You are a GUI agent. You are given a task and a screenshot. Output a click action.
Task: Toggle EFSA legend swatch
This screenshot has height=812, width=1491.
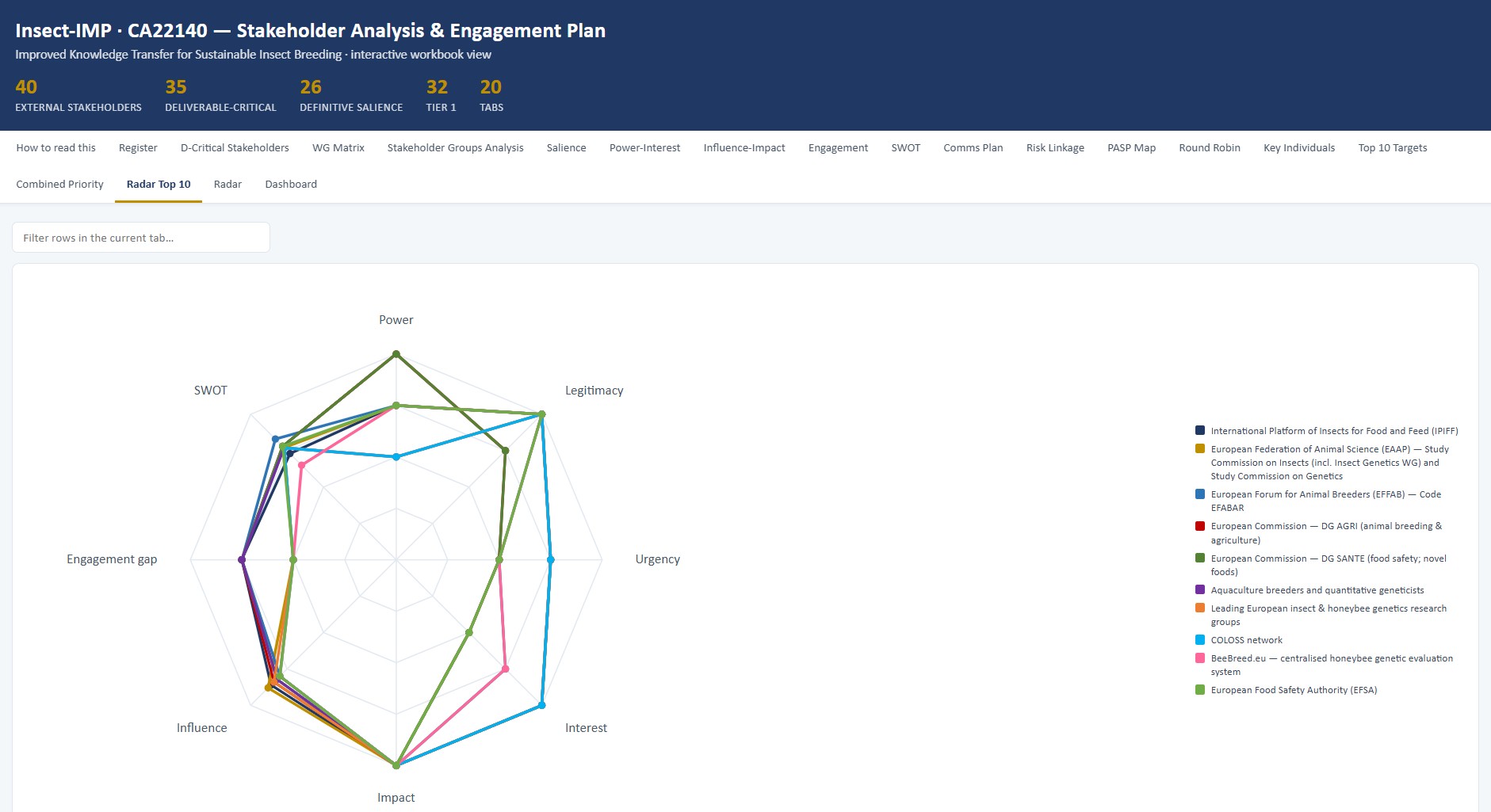click(1200, 689)
